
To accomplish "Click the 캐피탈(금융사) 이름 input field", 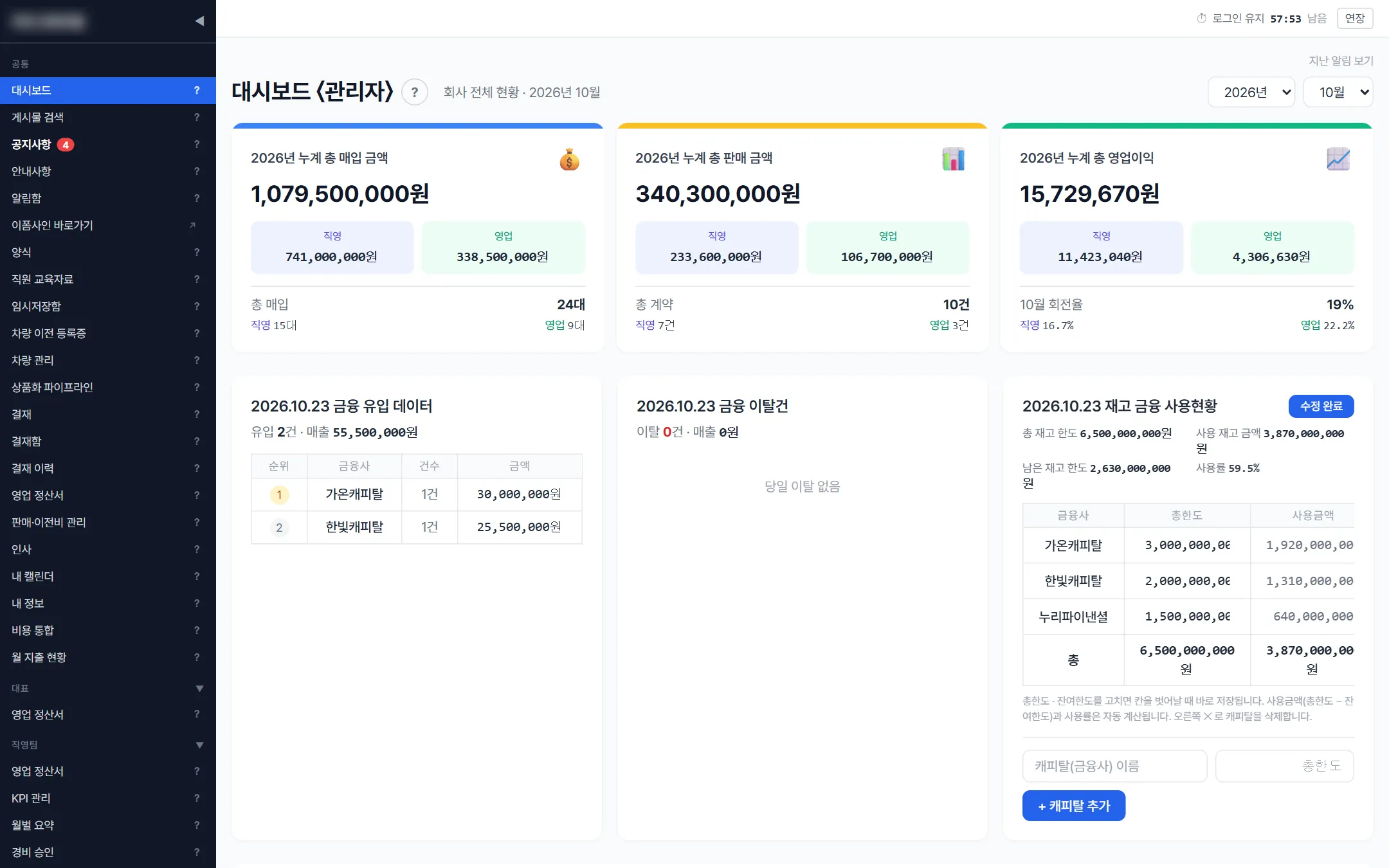I will (1114, 766).
